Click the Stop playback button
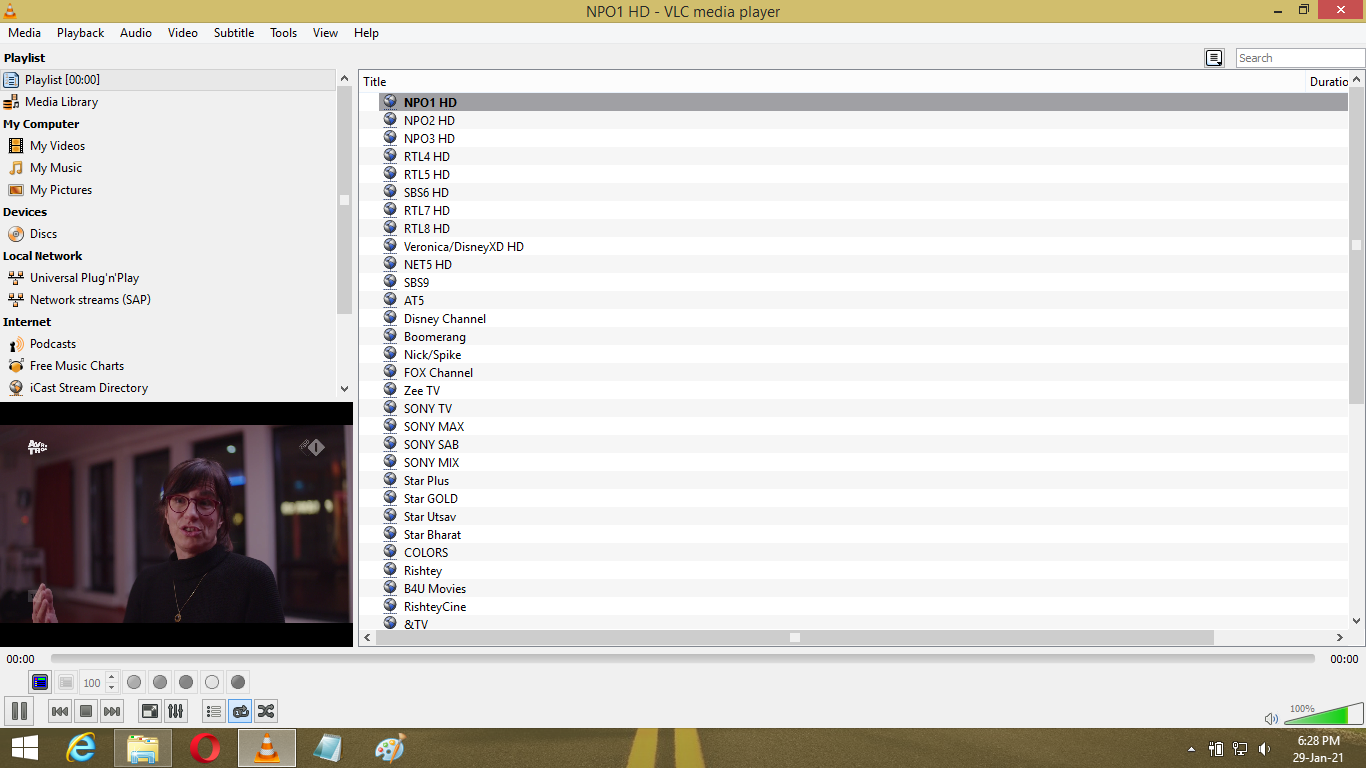 (86, 711)
